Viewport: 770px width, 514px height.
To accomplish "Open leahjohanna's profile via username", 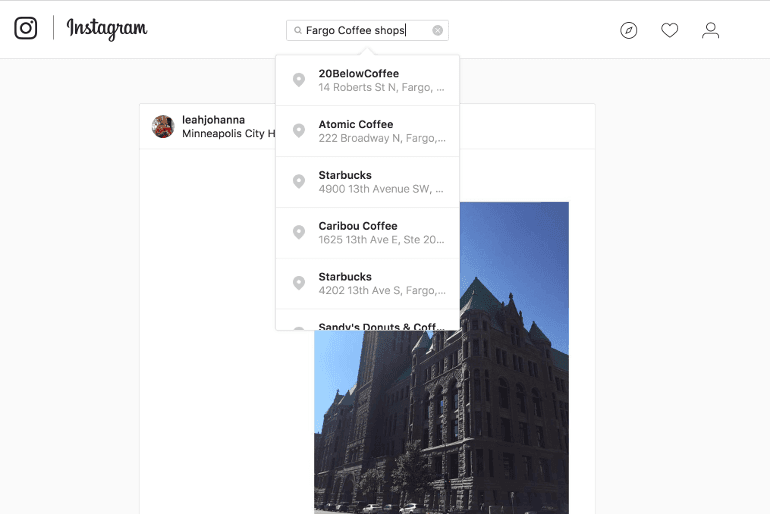I will 213,120.
